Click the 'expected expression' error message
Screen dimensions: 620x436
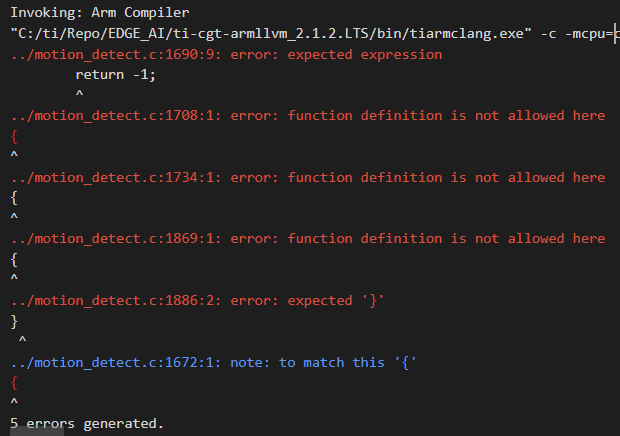pyautogui.click(x=364, y=54)
